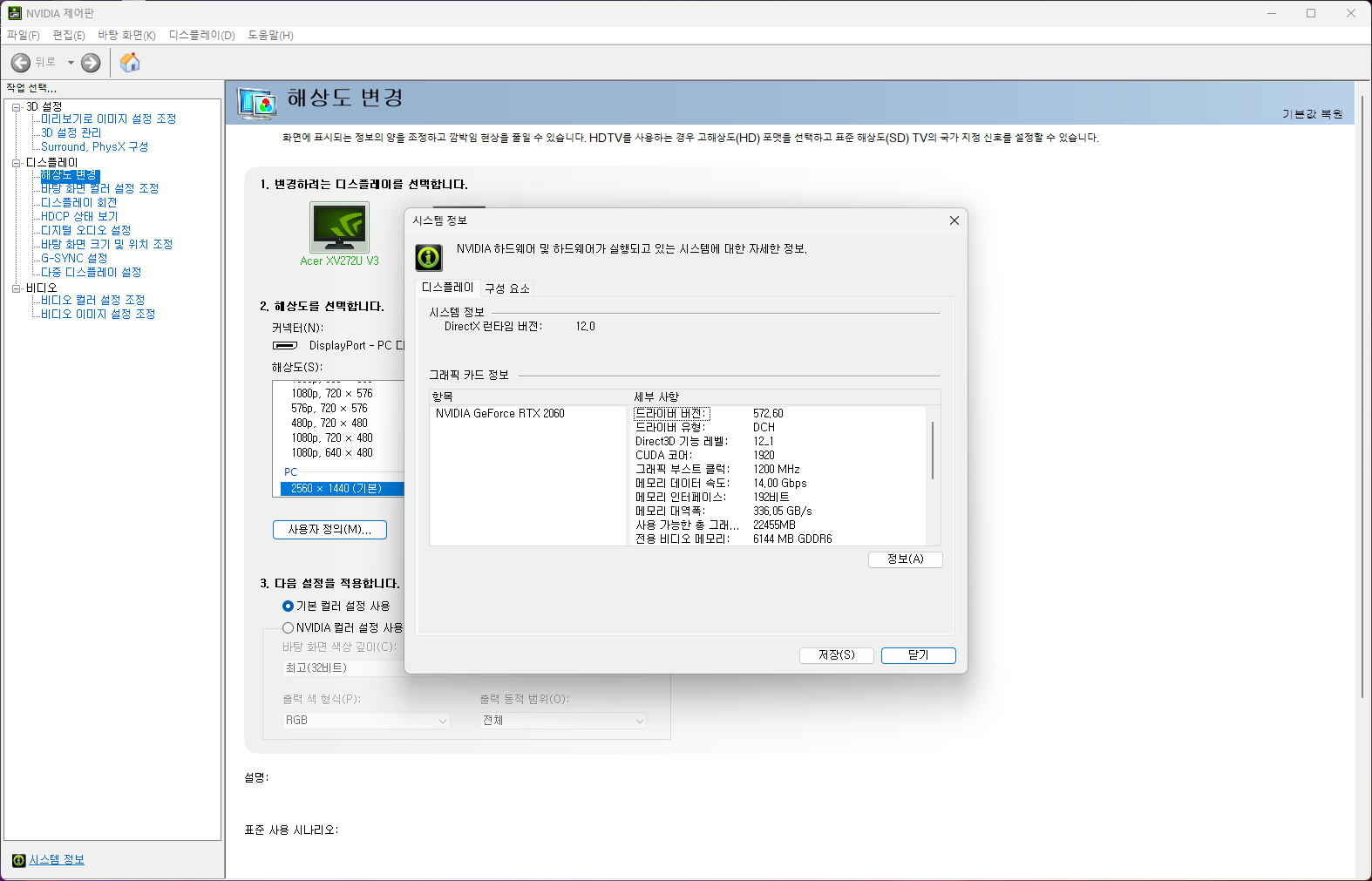Image resolution: width=1372 pixels, height=881 pixels.
Task: Switch to the 구성 요소 tab
Action: [507, 288]
